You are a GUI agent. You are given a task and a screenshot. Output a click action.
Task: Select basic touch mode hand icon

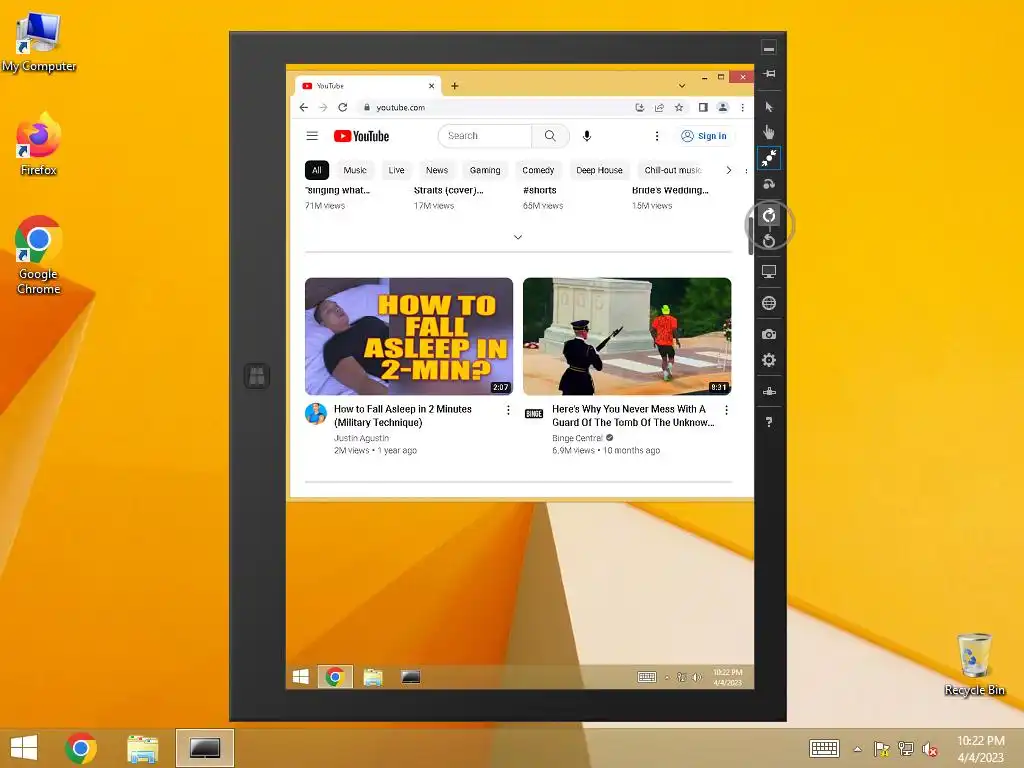[769, 133]
